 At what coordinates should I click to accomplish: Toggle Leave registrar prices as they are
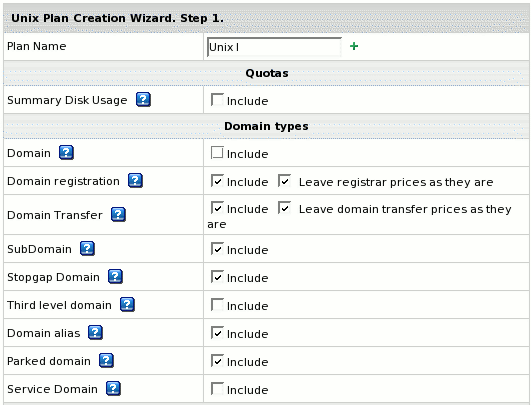click(x=284, y=180)
